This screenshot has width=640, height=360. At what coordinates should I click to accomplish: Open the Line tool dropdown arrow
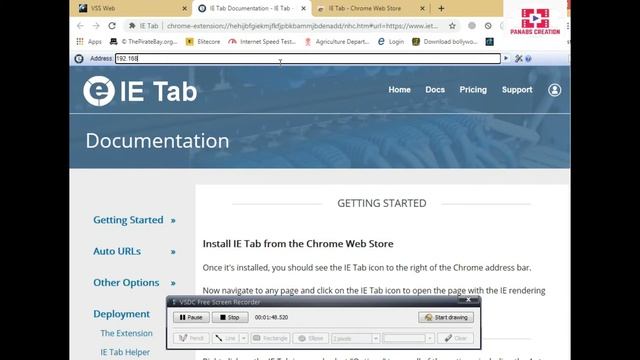(244, 338)
